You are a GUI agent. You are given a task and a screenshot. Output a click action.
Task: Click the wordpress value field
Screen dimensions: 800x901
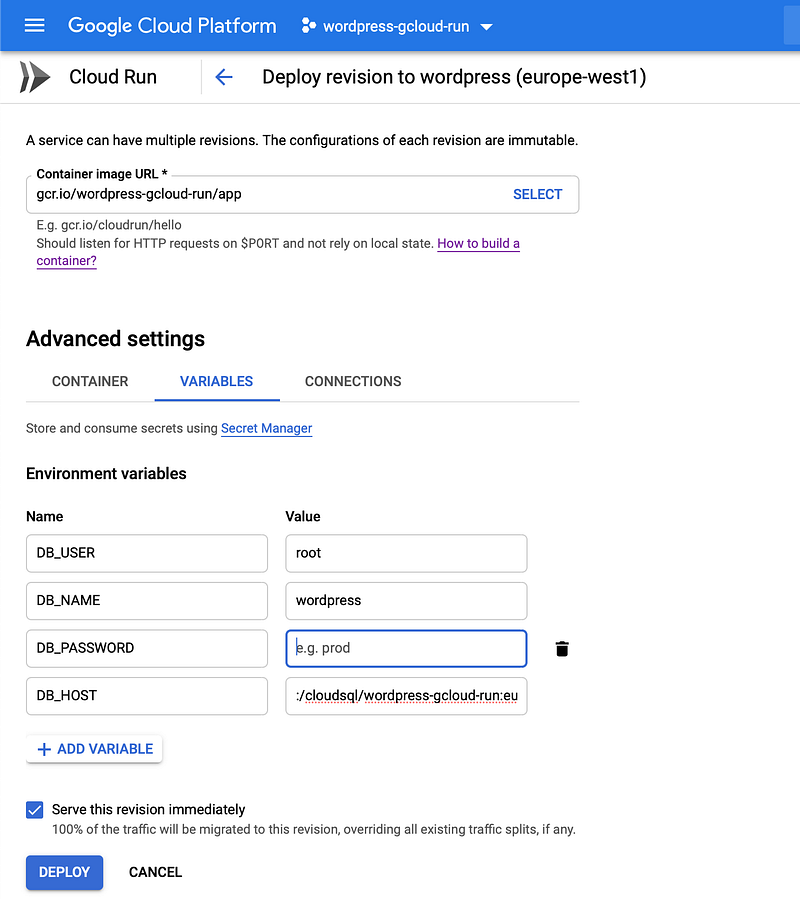click(x=406, y=601)
